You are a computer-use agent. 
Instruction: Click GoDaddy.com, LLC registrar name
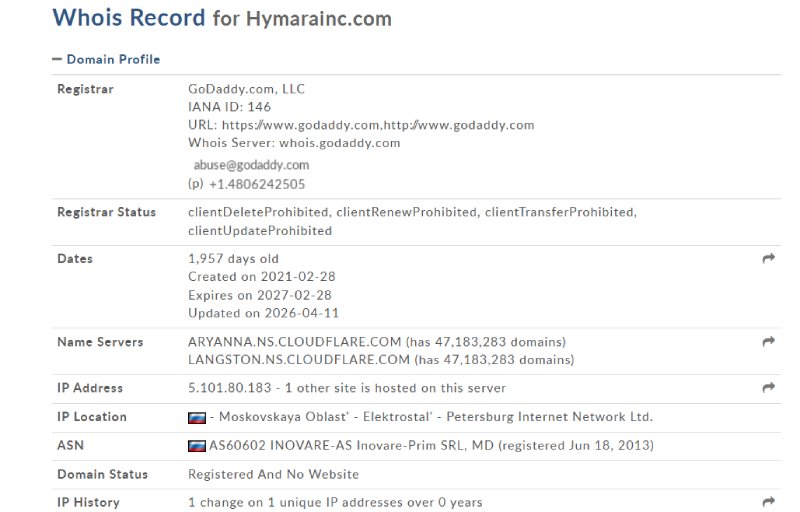[x=246, y=89]
